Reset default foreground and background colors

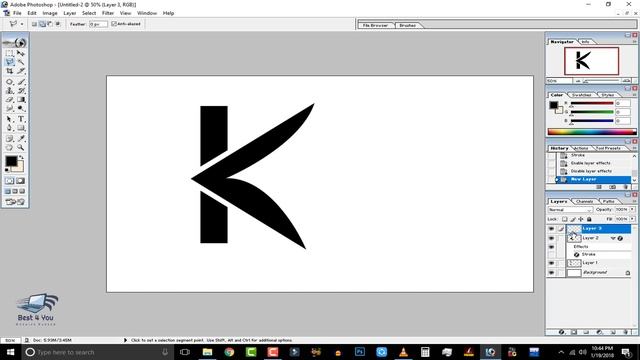pos(7,171)
